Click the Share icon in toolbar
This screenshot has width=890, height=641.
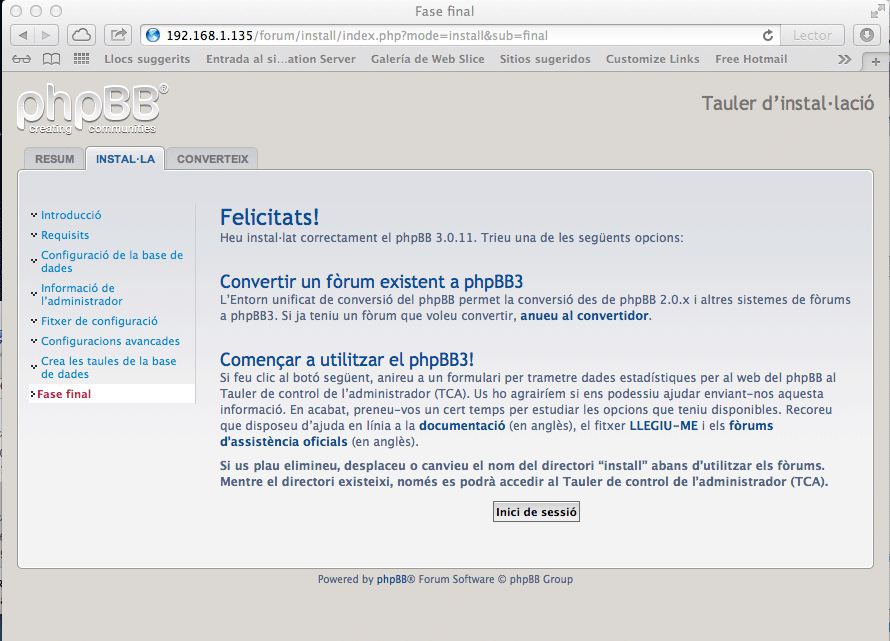(x=118, y=35)
